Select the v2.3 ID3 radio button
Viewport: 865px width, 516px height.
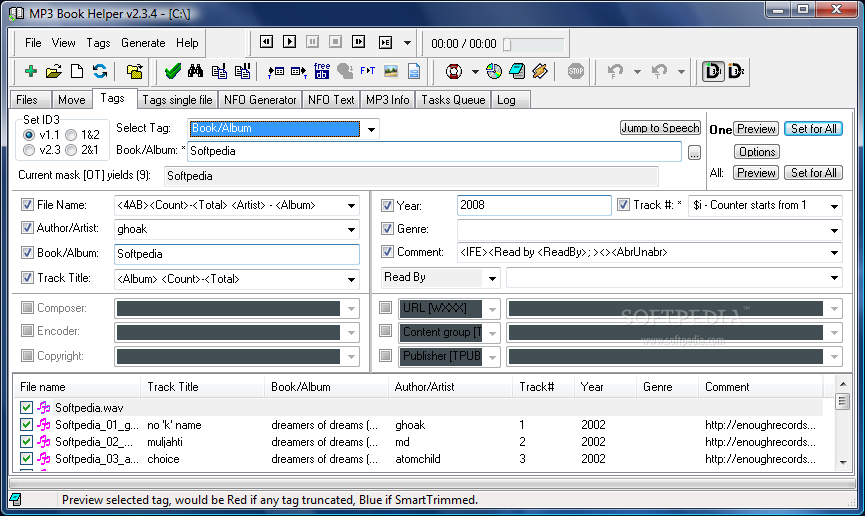[x=29, y=150]
